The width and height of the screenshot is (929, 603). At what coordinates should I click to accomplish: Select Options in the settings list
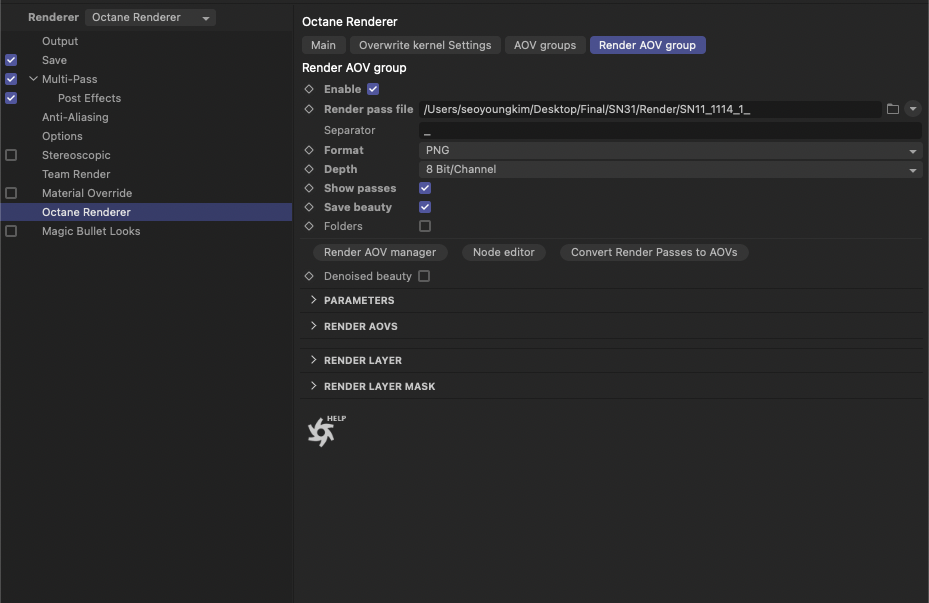[x=62, y=136]
